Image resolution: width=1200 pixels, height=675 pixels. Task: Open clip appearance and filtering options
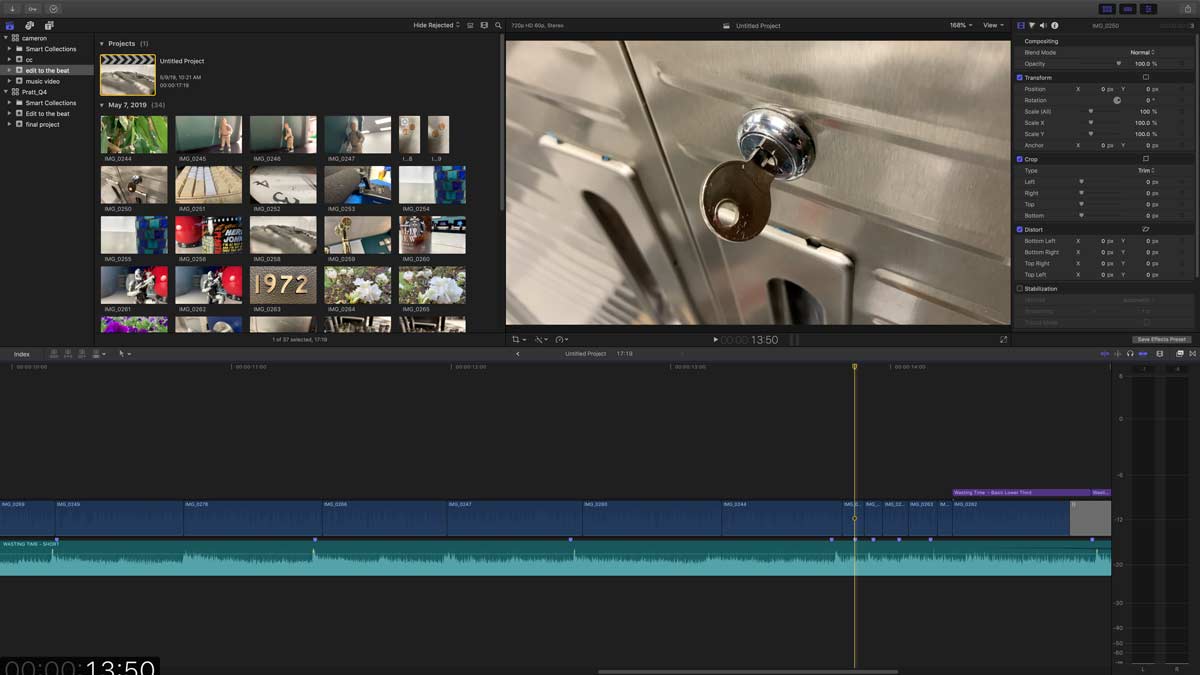(x=485, y=25)
